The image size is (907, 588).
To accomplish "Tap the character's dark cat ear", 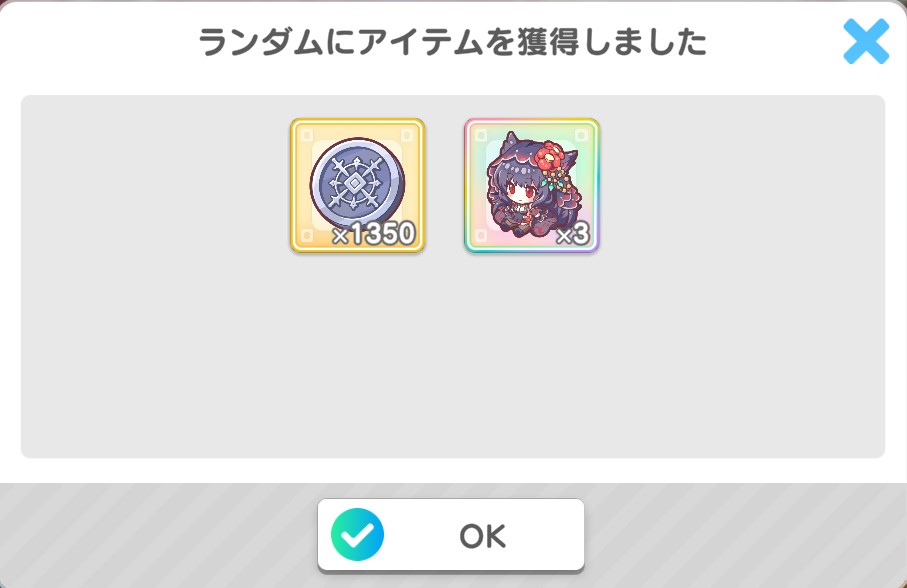I will click(510, 142).
